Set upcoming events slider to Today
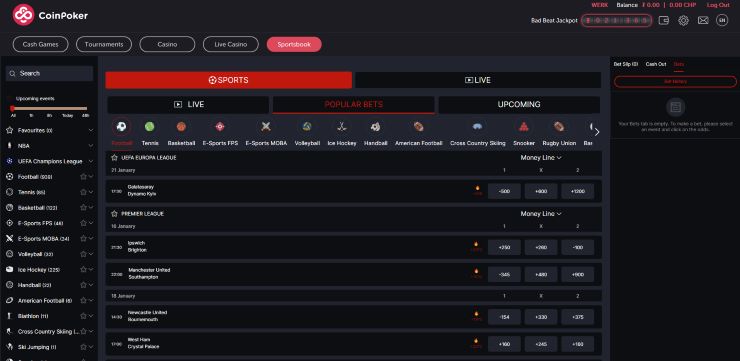The width and height of the screenshot is (740, 361). pos(67,116)
